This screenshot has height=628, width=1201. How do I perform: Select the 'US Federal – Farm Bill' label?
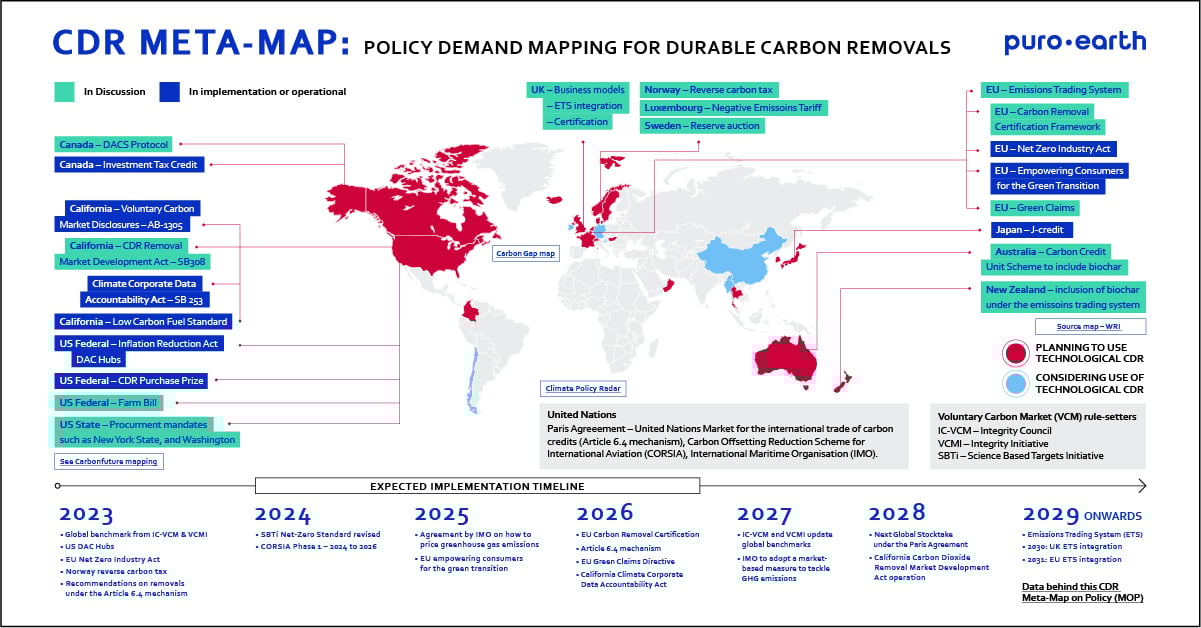[108, 403]
